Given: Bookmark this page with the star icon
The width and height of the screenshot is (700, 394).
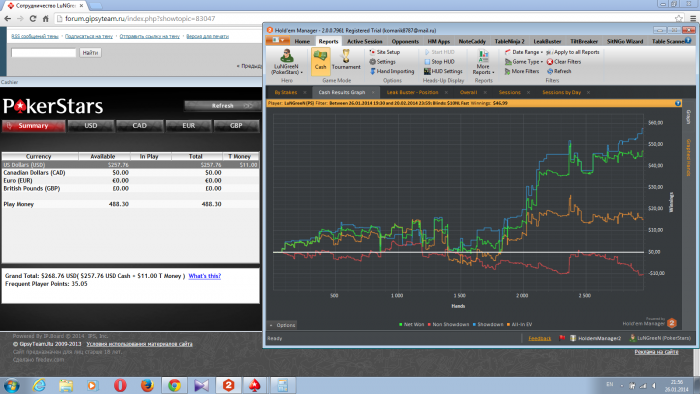Looking at the screenshot, I should point(679,19).
